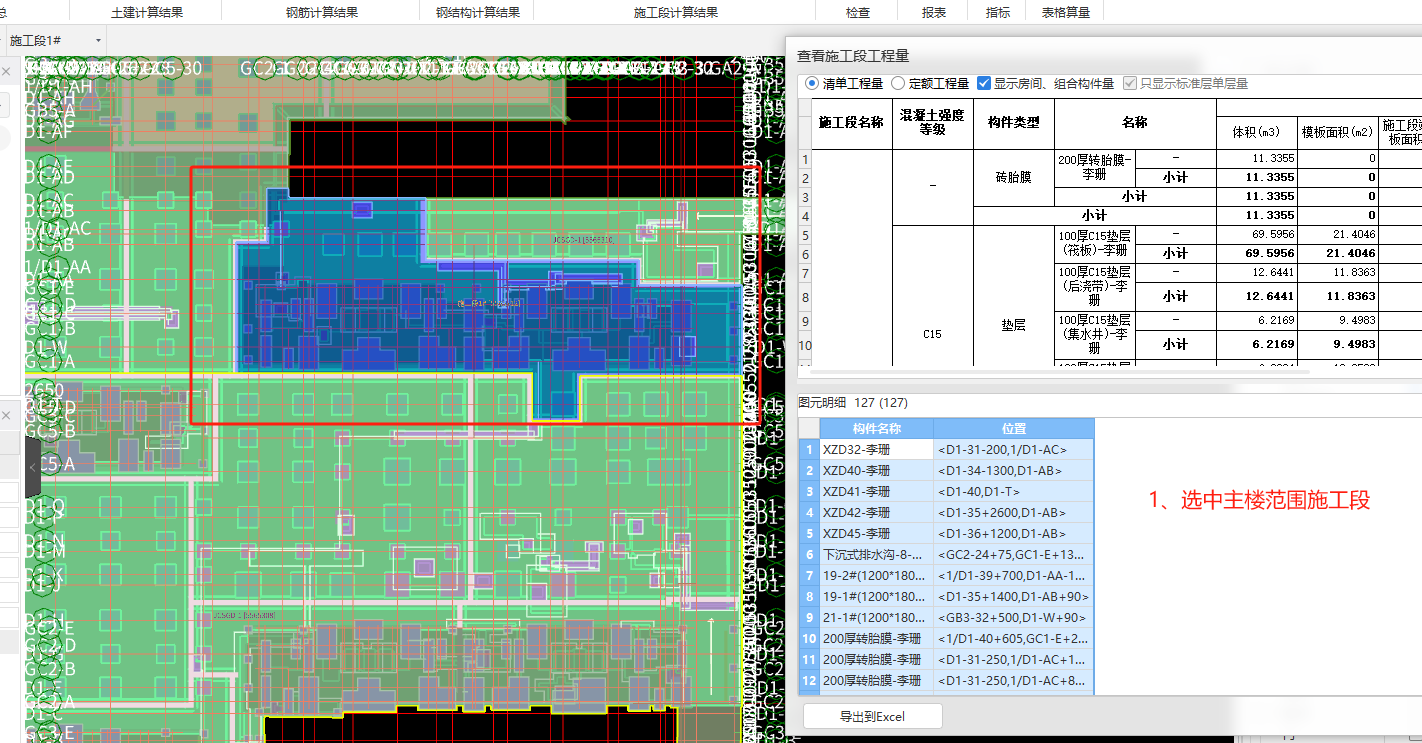
Task: Open the 表格算量 ribbon group
Action: (1066, 12)
